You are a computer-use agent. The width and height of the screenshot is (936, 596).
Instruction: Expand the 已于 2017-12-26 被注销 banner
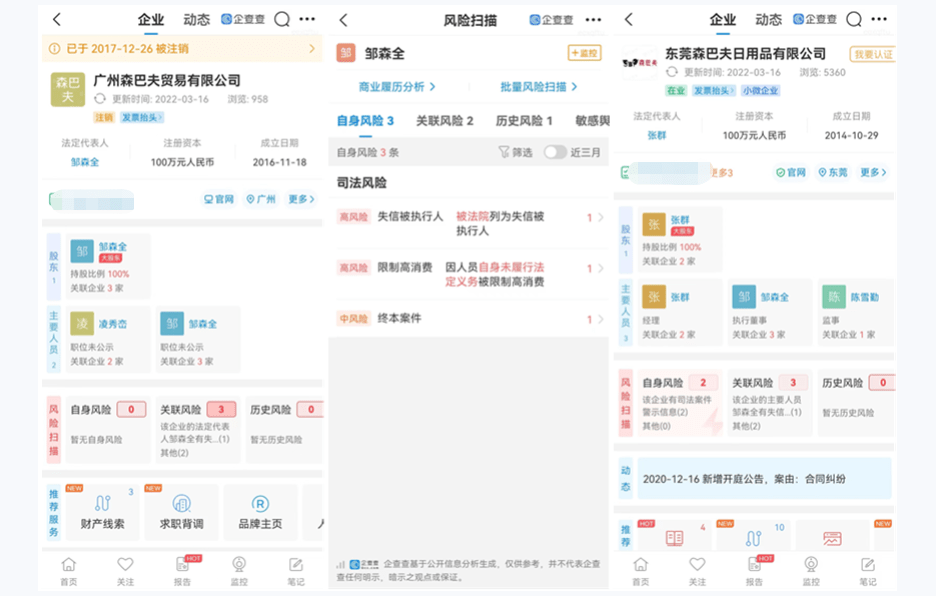[182, 48]
